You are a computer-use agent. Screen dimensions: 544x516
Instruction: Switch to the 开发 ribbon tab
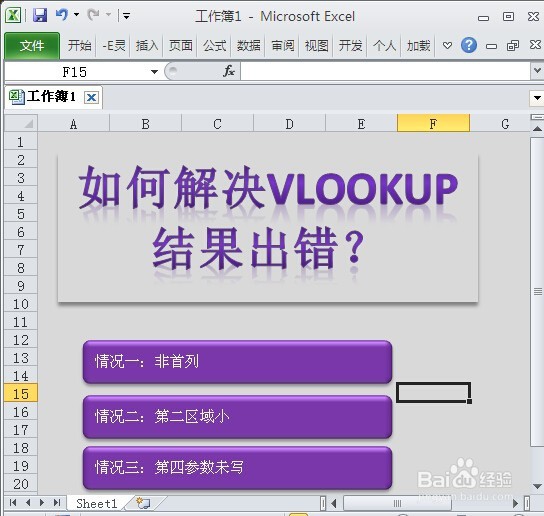coord(350,45)
